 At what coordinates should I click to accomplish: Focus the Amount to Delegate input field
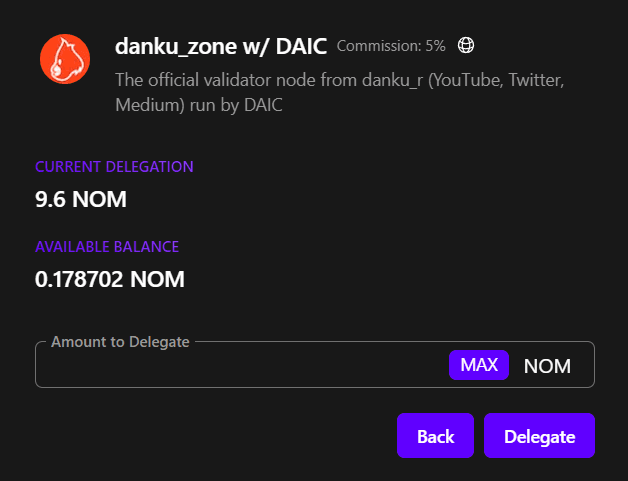240,366
